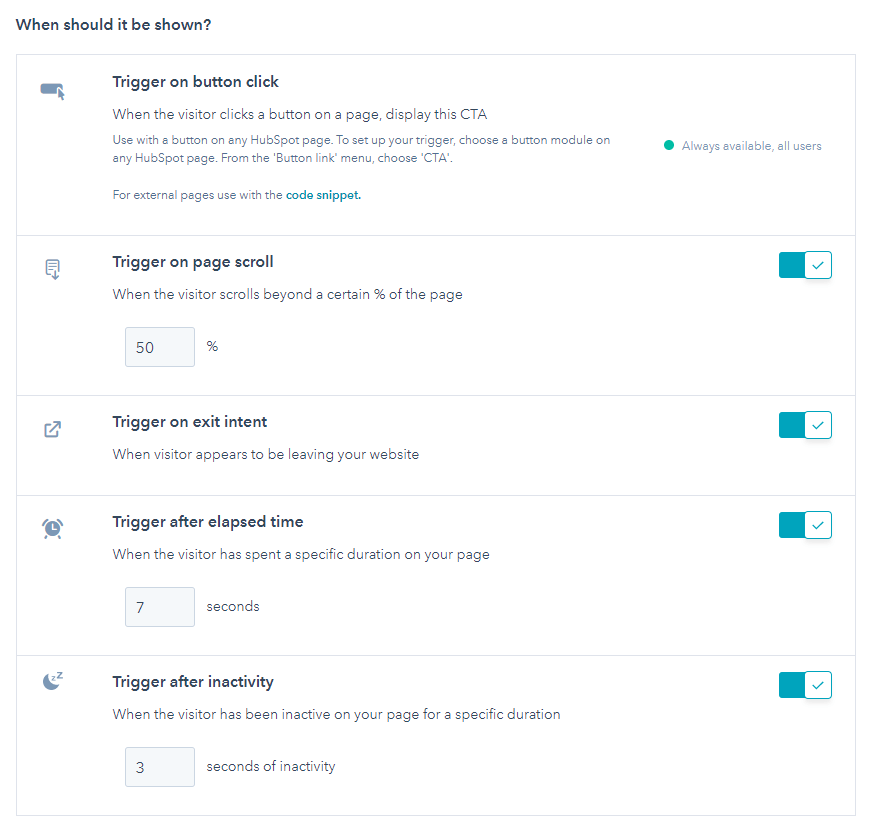
Task: Click the sleeping moon inactivity icon
Action: click(53, 680)
